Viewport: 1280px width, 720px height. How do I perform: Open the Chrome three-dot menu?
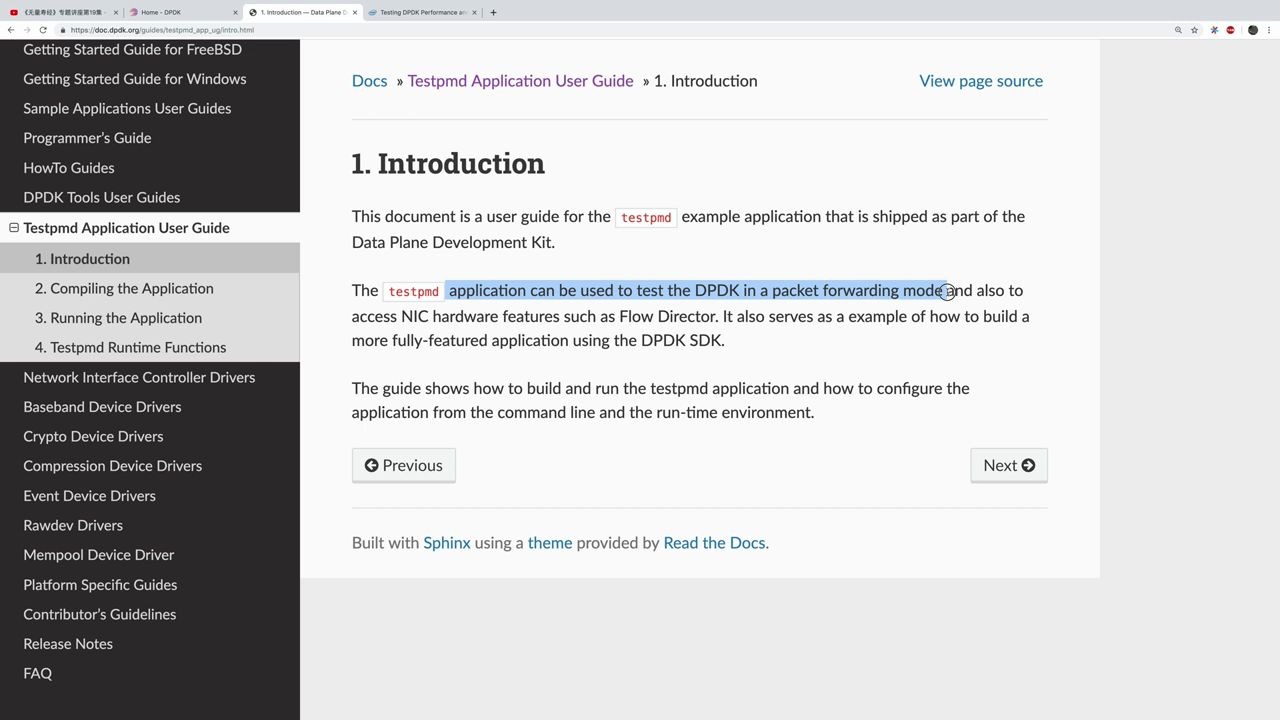1270,30
